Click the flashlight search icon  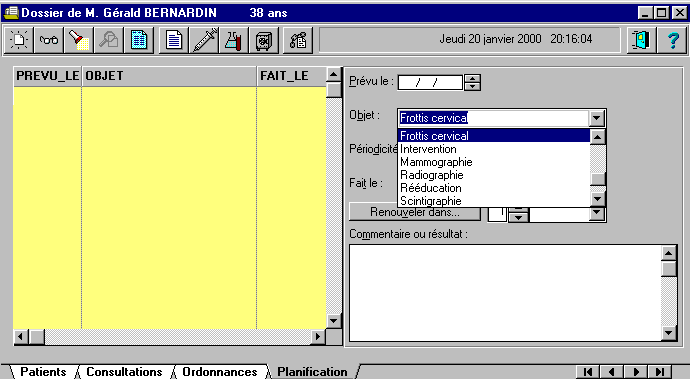(x=79, y=40)
